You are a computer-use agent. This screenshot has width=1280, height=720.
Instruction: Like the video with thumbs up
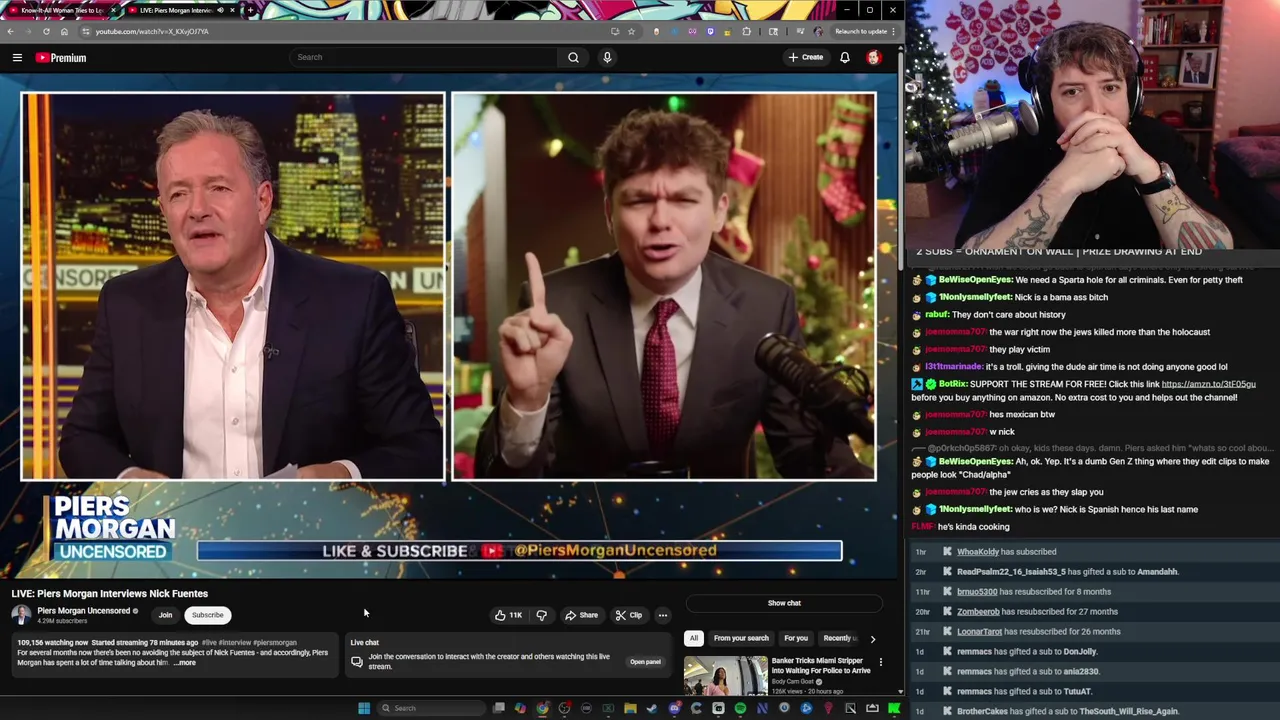pyautogui.click(x=508, y=615)
